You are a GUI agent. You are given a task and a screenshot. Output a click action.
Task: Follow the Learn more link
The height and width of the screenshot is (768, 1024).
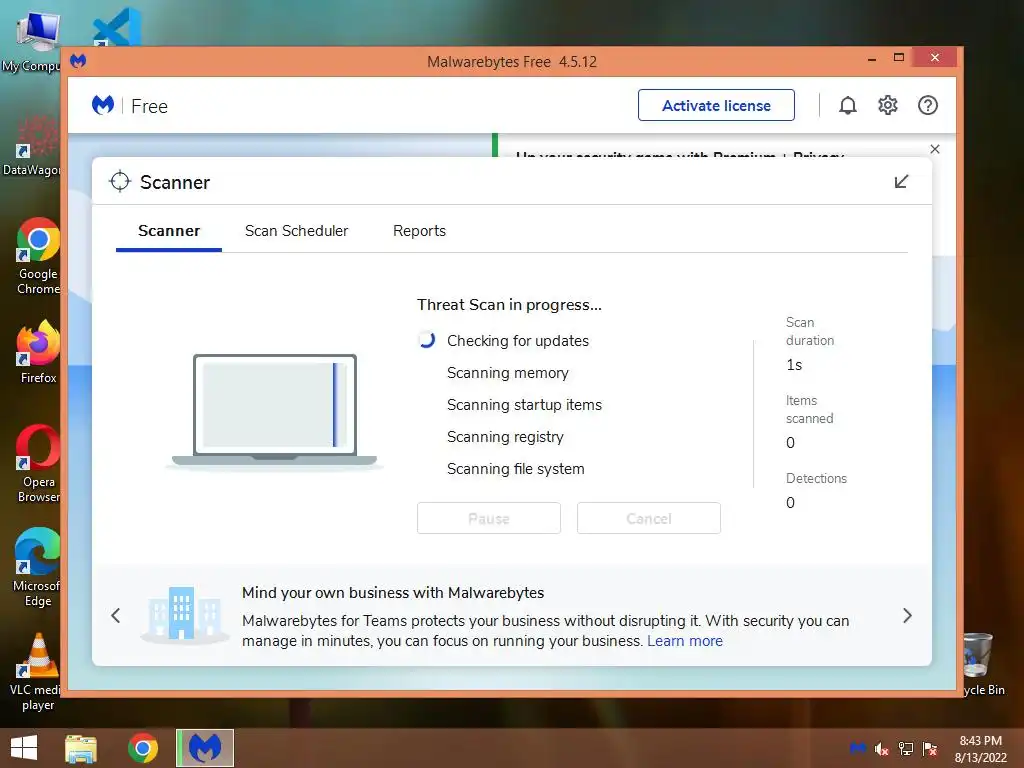[685, 641]
